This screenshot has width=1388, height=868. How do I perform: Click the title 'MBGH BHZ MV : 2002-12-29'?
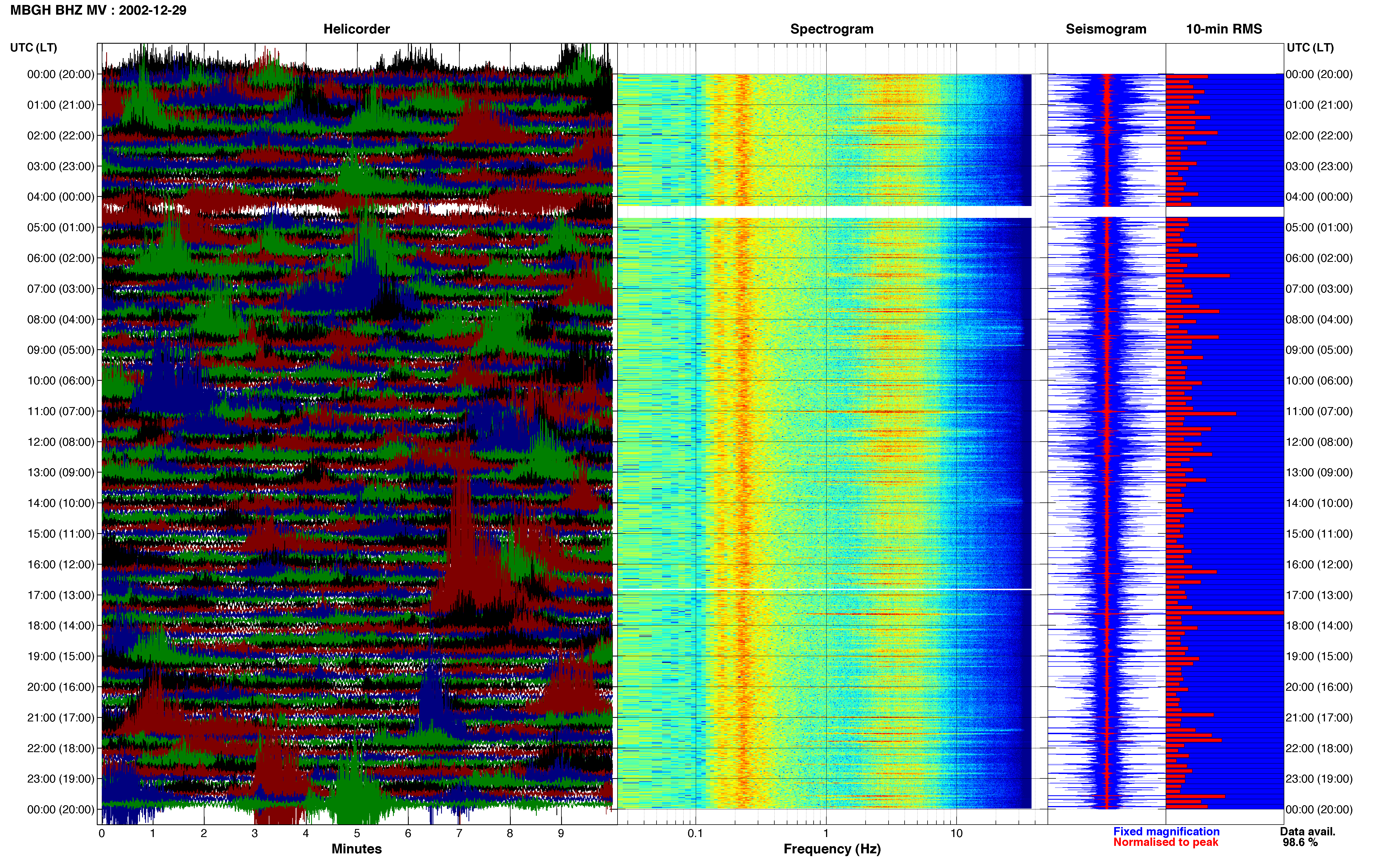point(98,10)
